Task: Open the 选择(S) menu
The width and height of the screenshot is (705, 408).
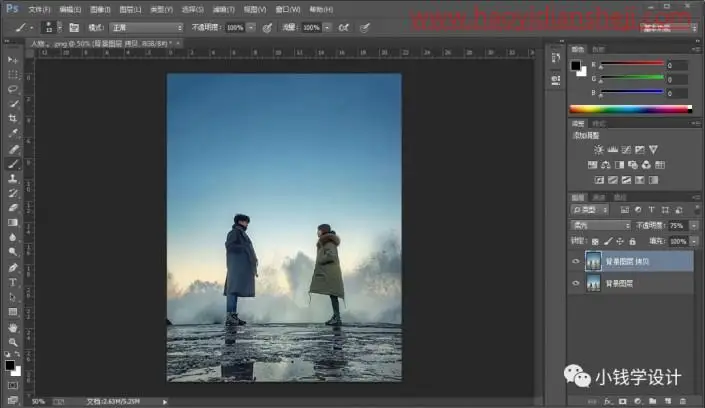Action: point(192,9)
